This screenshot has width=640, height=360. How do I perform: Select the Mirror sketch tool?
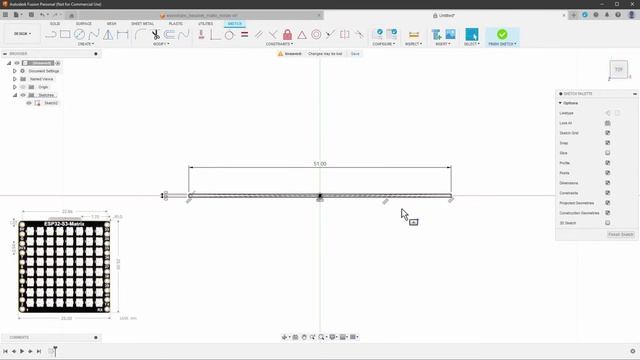pos(108,35)
